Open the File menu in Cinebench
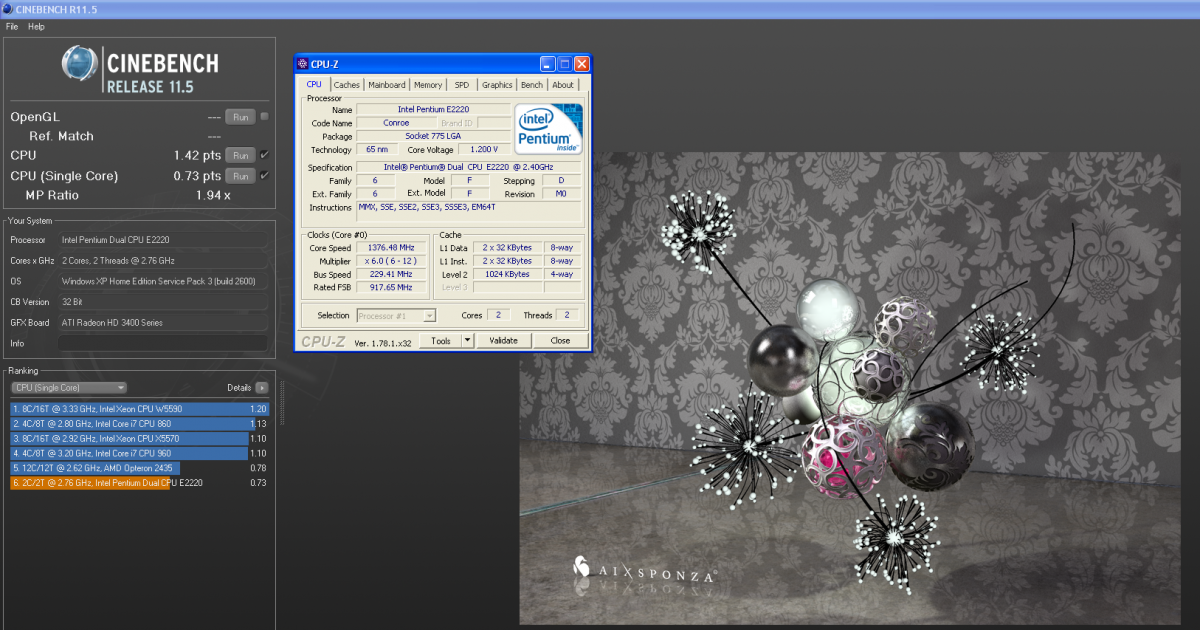1200x630 pixels. 12,27
